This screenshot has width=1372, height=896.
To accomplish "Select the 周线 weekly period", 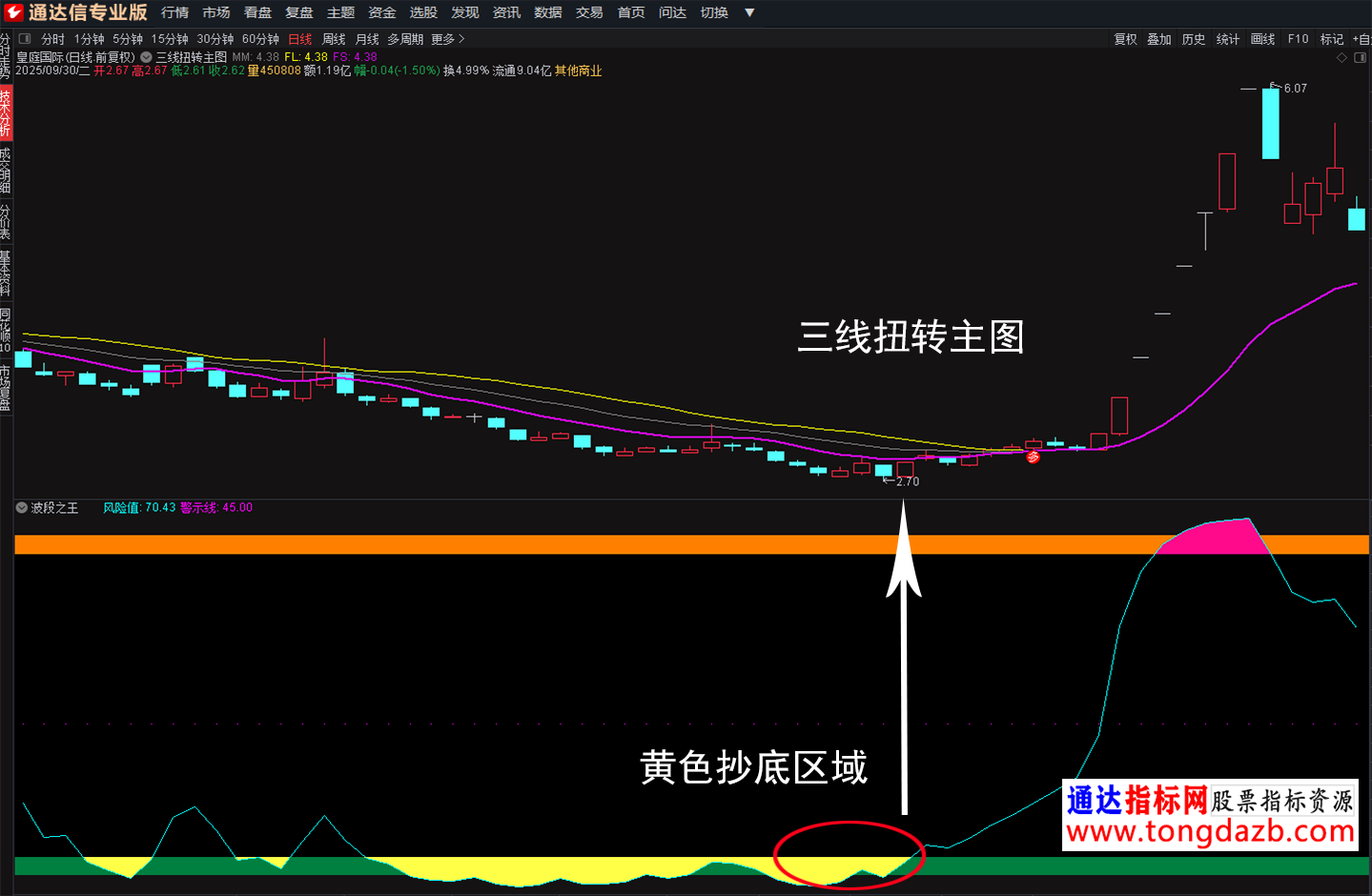I will (334, 39).
